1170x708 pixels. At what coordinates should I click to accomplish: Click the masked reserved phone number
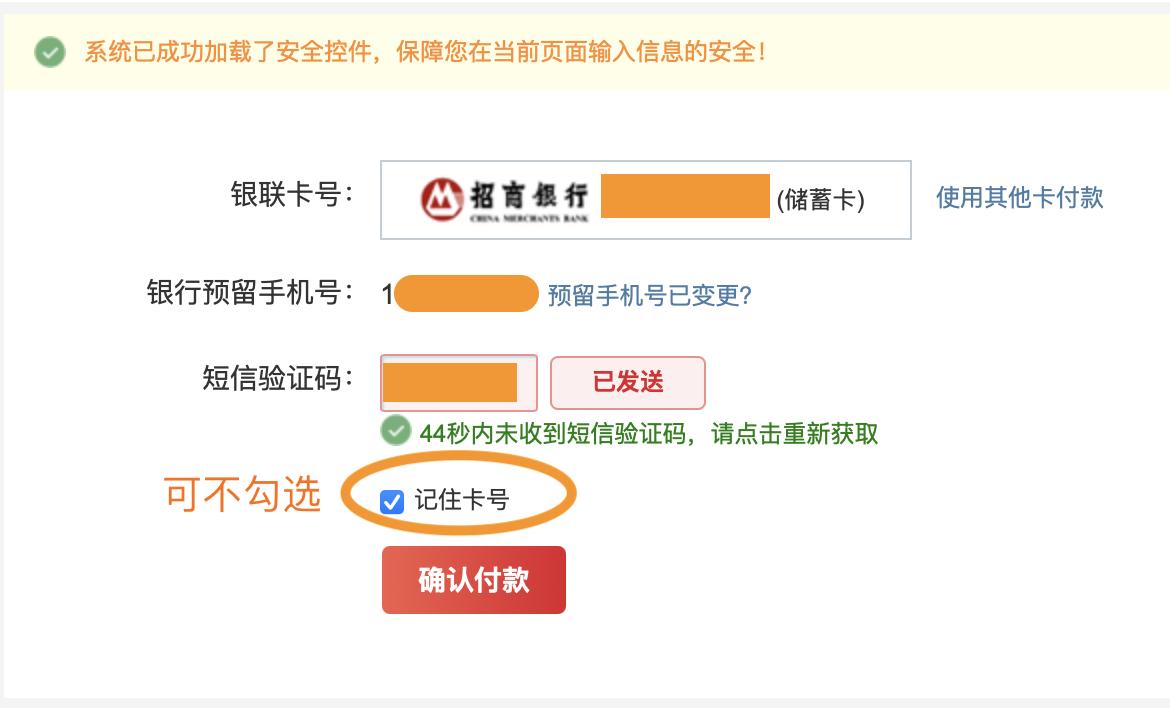466,295
